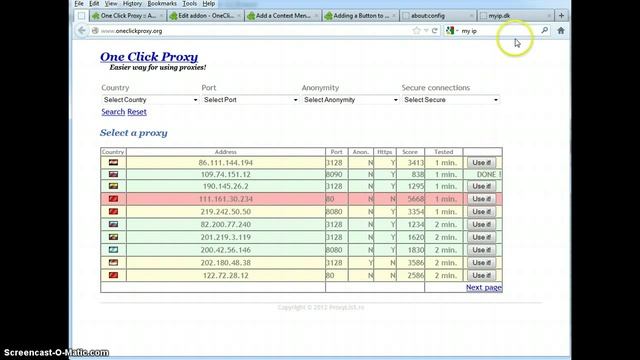This screenshot has height=360, width=640.
Task: Select address cell 109.74.151.12
Action: click(226, 174)
